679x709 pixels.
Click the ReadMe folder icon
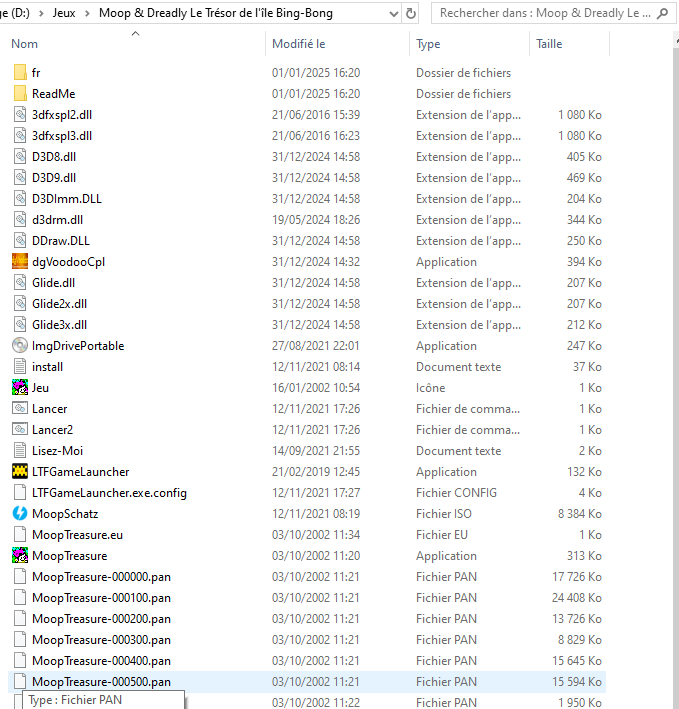[20, 94]
